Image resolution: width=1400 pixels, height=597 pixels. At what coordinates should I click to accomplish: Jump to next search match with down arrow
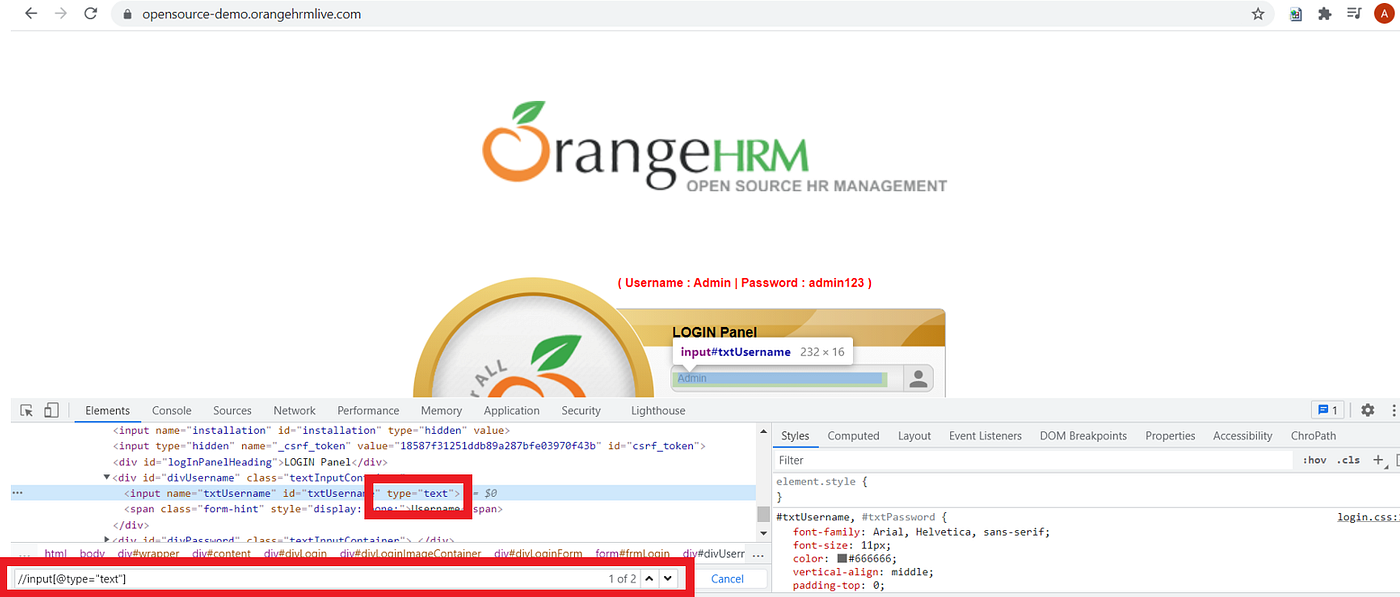click(667, 578)
